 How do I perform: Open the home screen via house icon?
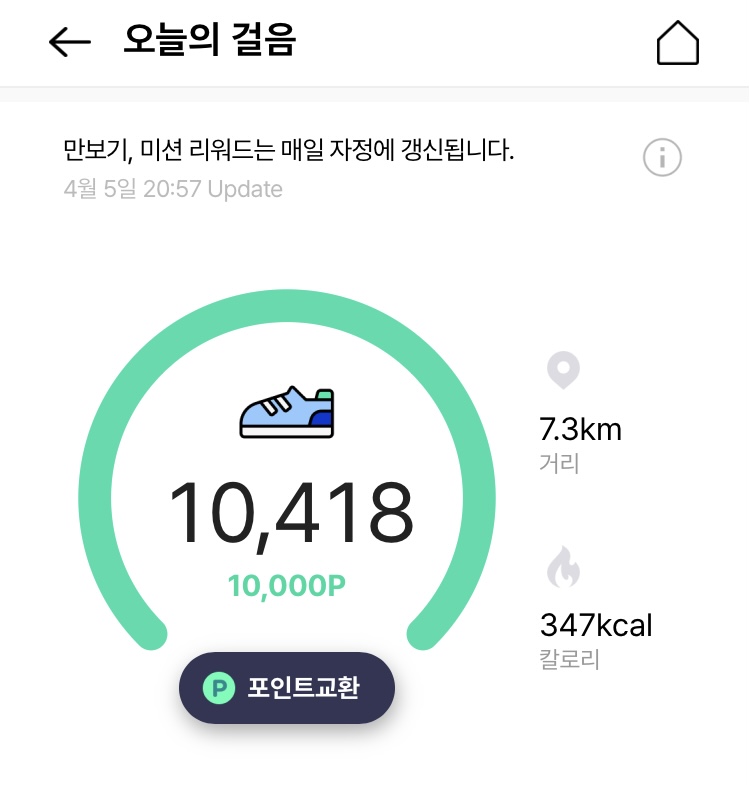(677, 43)
